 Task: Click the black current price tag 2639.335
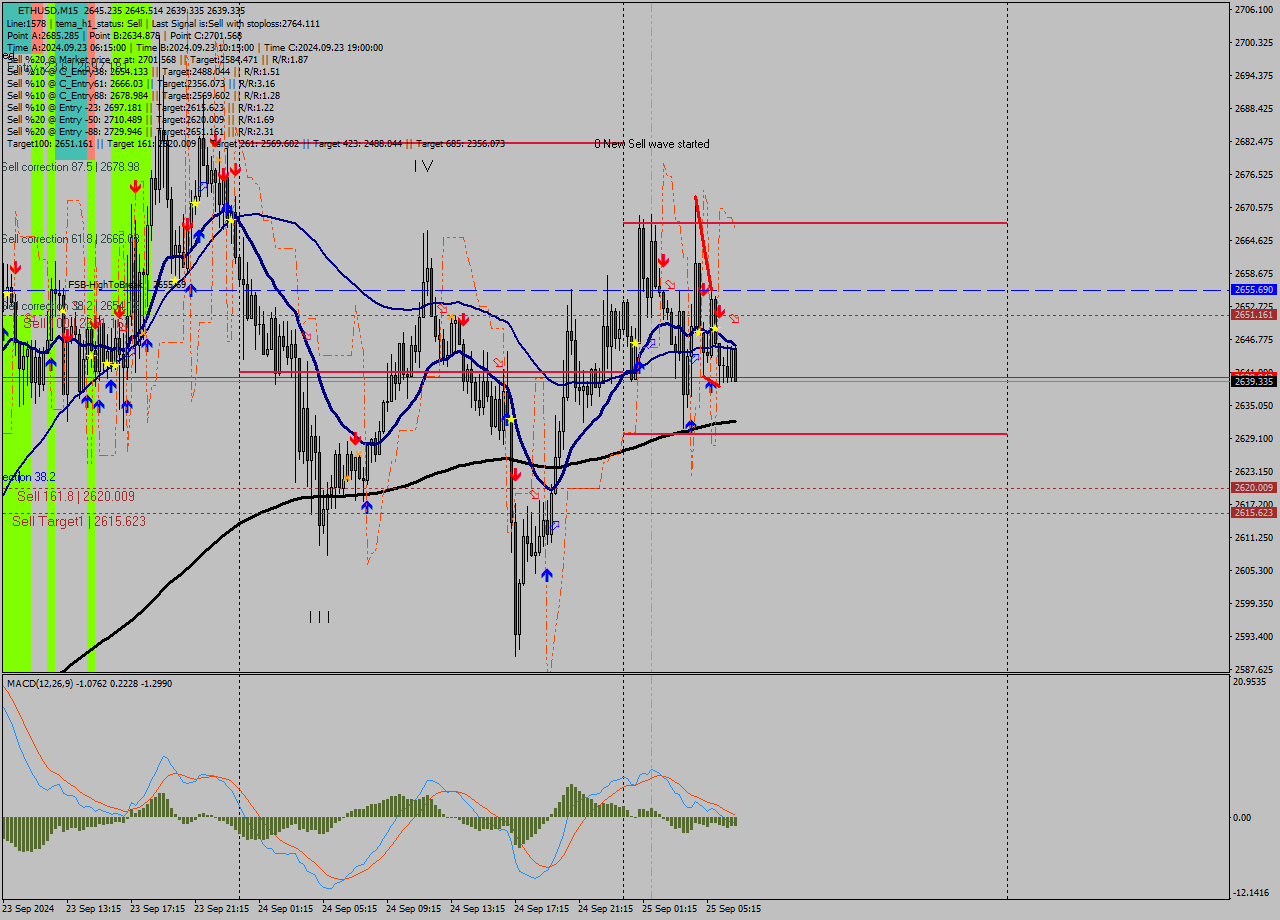1253,381
